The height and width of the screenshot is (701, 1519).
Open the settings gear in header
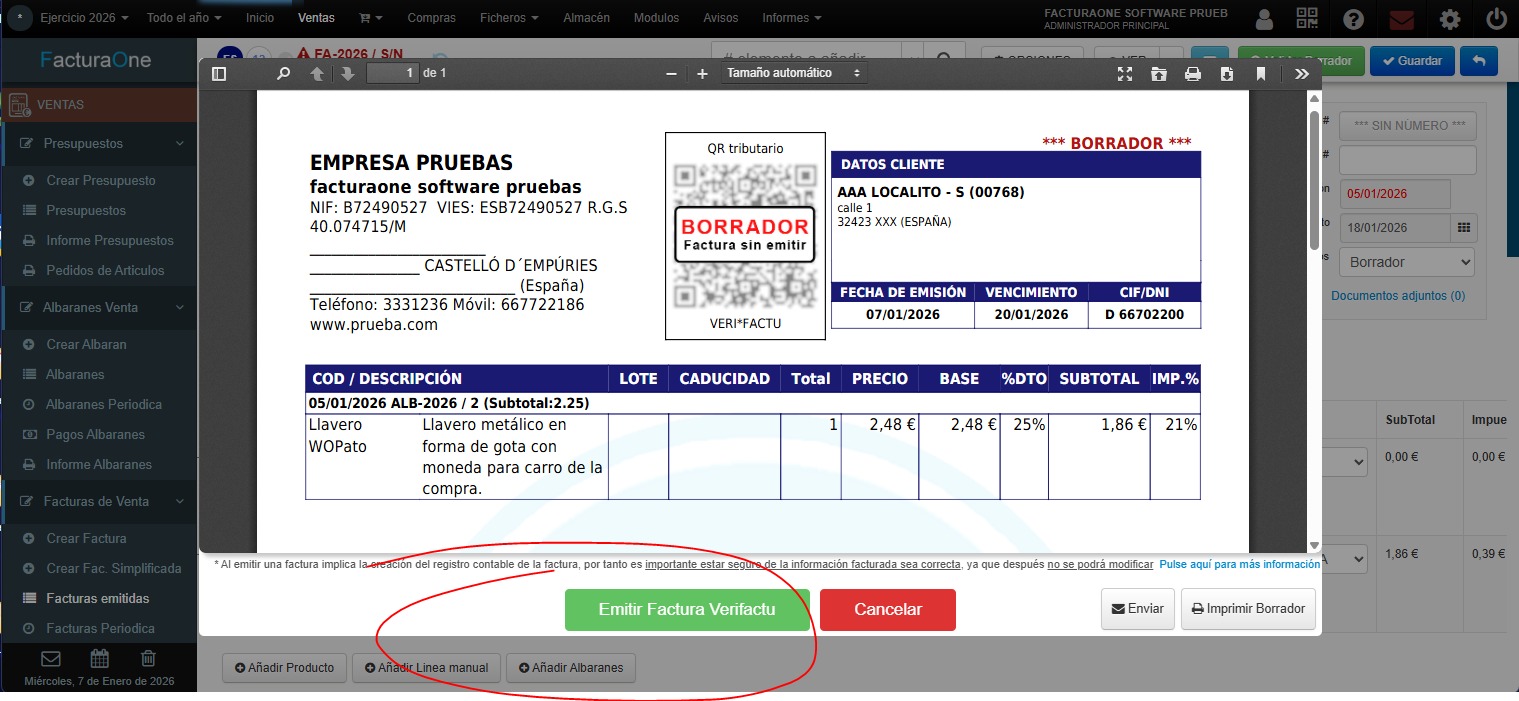point(1449,19)
